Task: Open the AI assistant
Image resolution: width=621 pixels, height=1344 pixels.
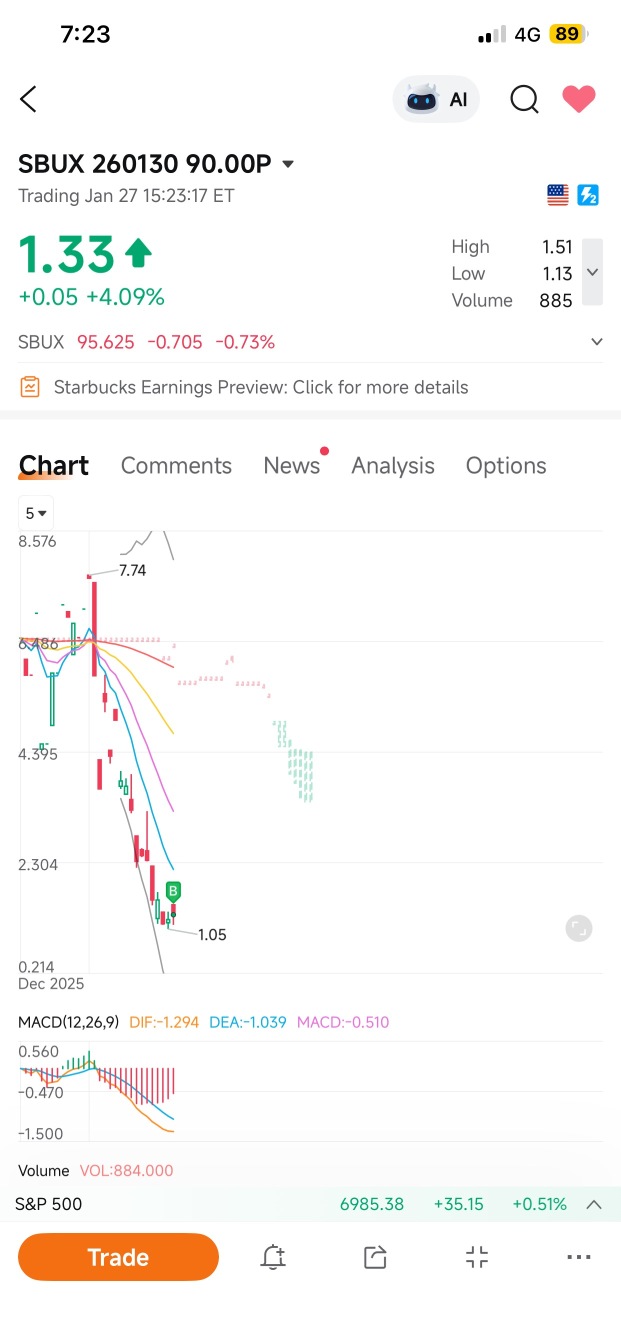Action: 436,98
